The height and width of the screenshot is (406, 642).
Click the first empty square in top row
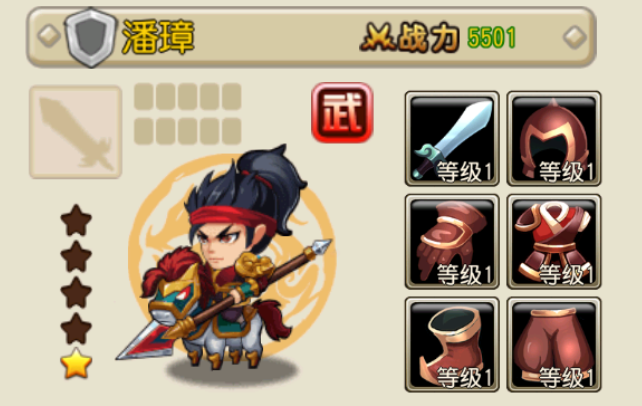[144, 97]
